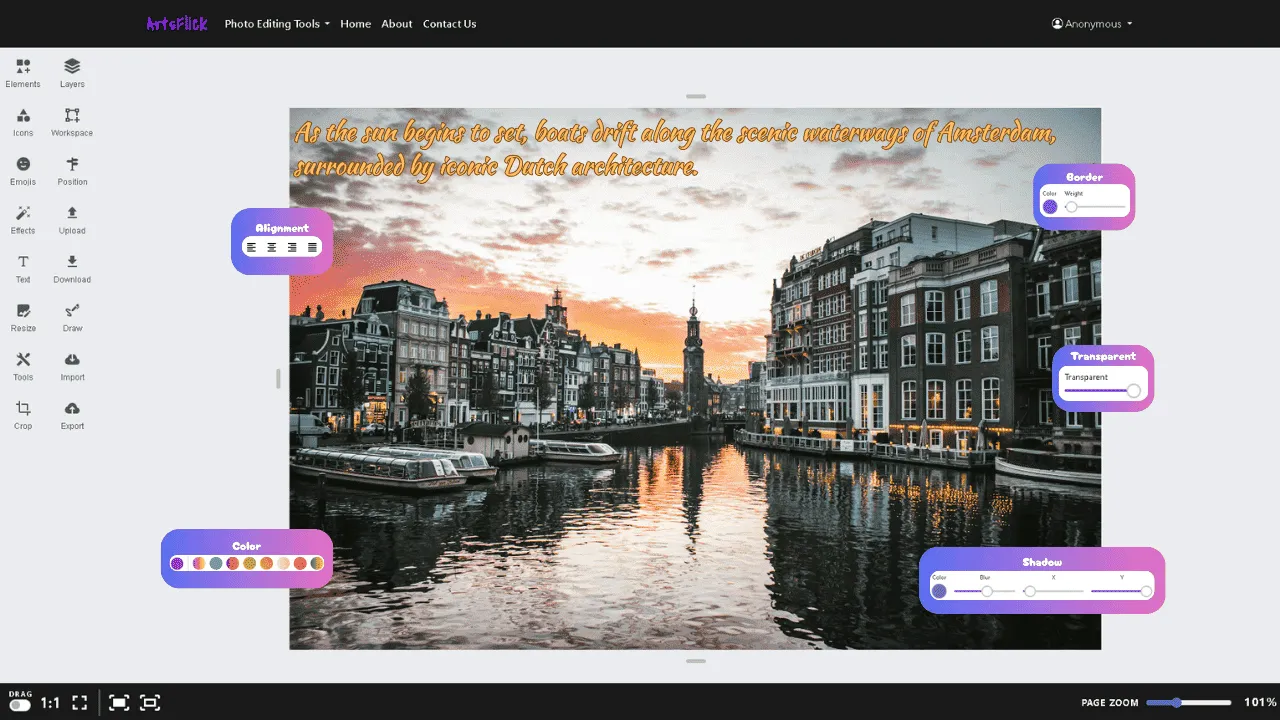
Task: Click the ArtsFlick logo
Action: click(x=177, y=24)
